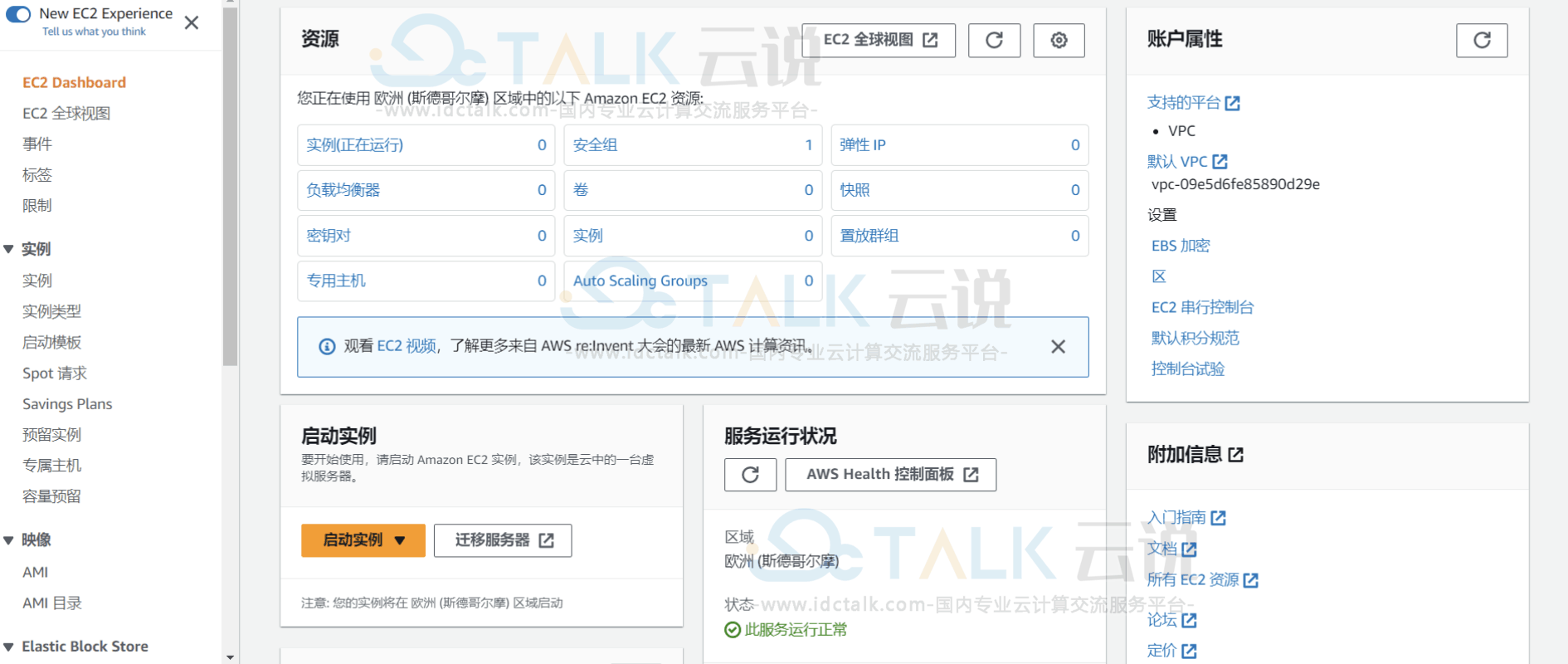The image size is (1568, 664).
Task: Open 专属主机 in the sidebar
Action: tap(51, 466)
